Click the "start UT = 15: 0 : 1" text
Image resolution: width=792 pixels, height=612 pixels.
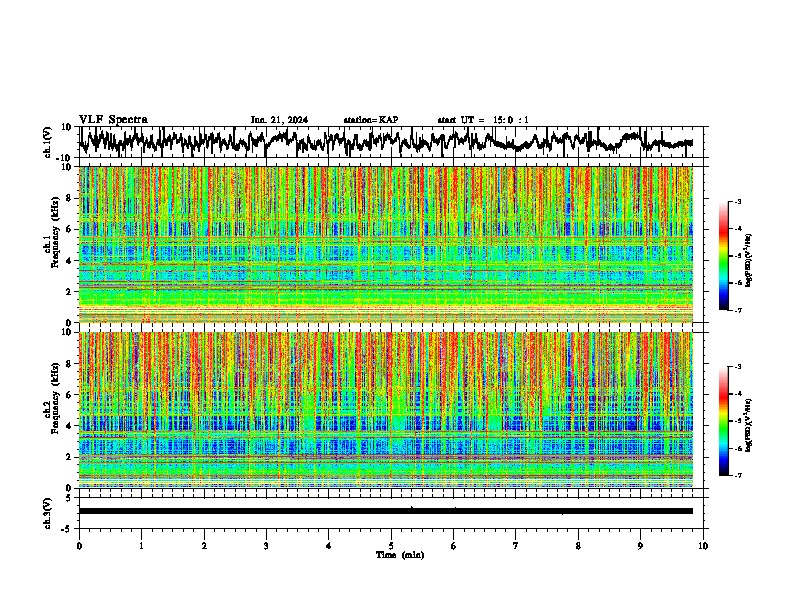click(x=483, y=120)
